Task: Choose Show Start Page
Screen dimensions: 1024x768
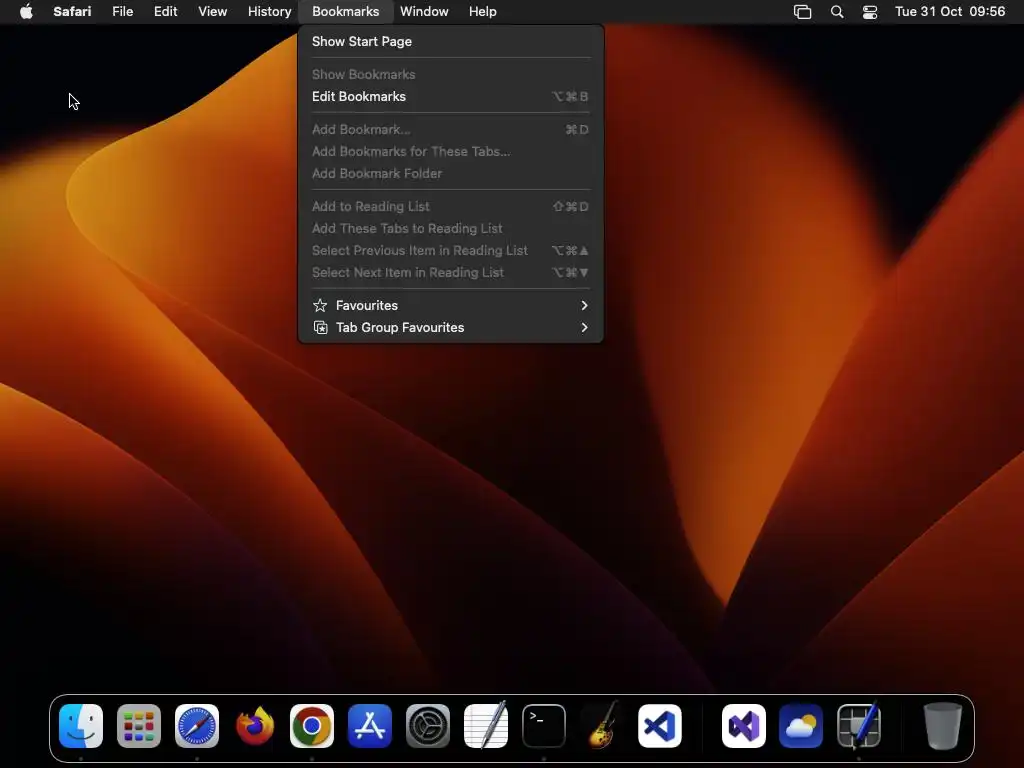Action: point(451,42)
